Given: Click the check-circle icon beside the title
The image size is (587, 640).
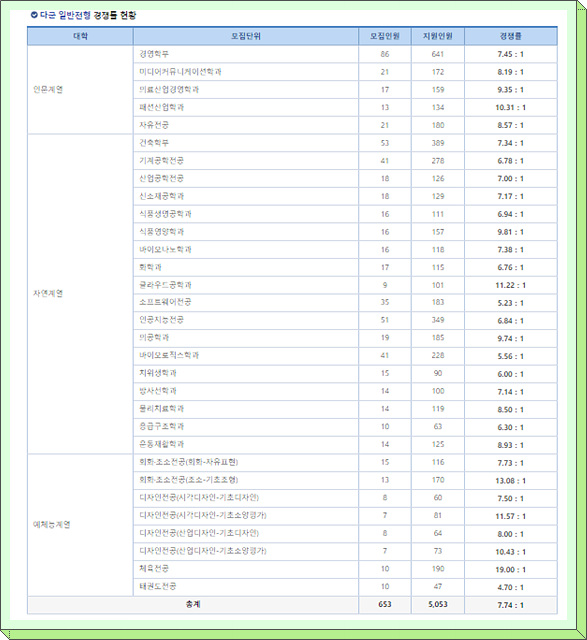Looking at the screenshot, I should click(x=34, y=15).
